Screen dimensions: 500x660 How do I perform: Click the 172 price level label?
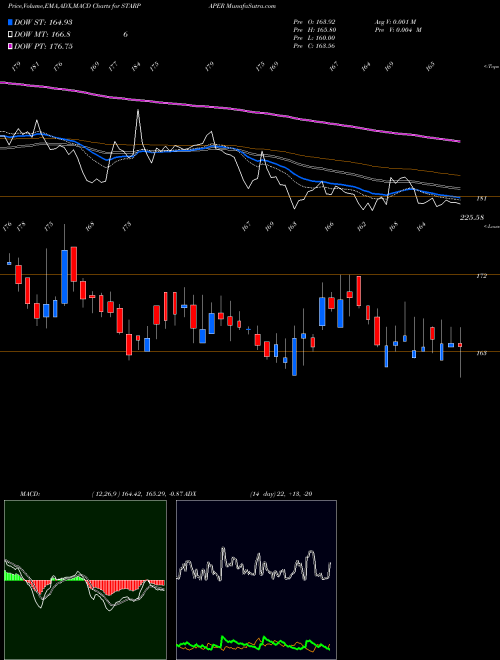(481, 276)
